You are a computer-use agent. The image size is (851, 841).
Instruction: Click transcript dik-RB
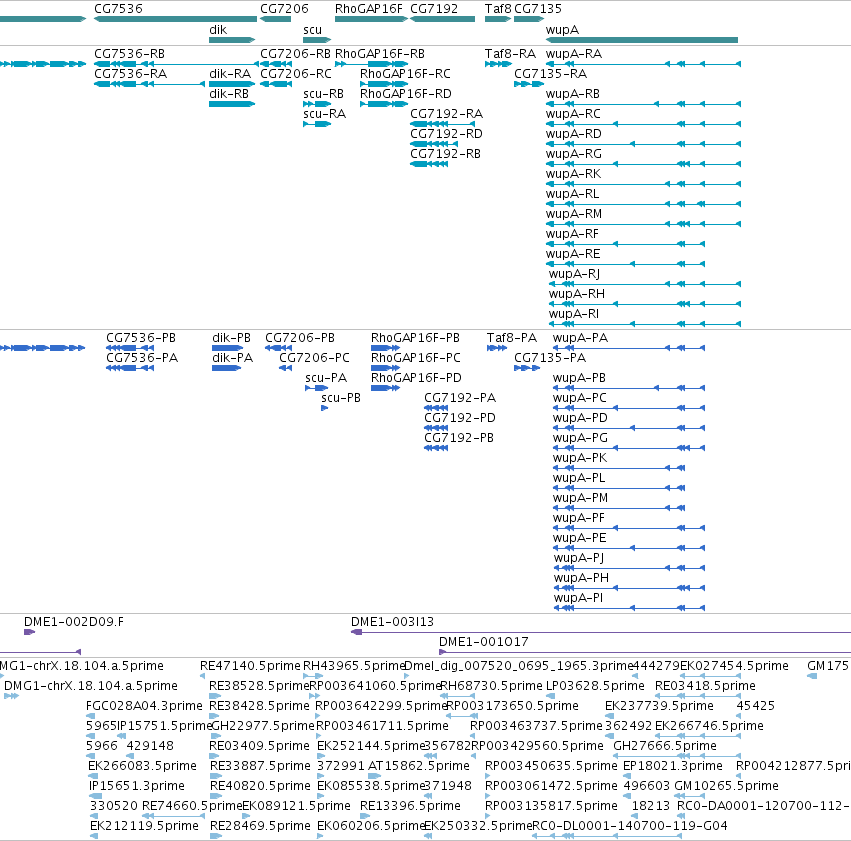[228, 94]
